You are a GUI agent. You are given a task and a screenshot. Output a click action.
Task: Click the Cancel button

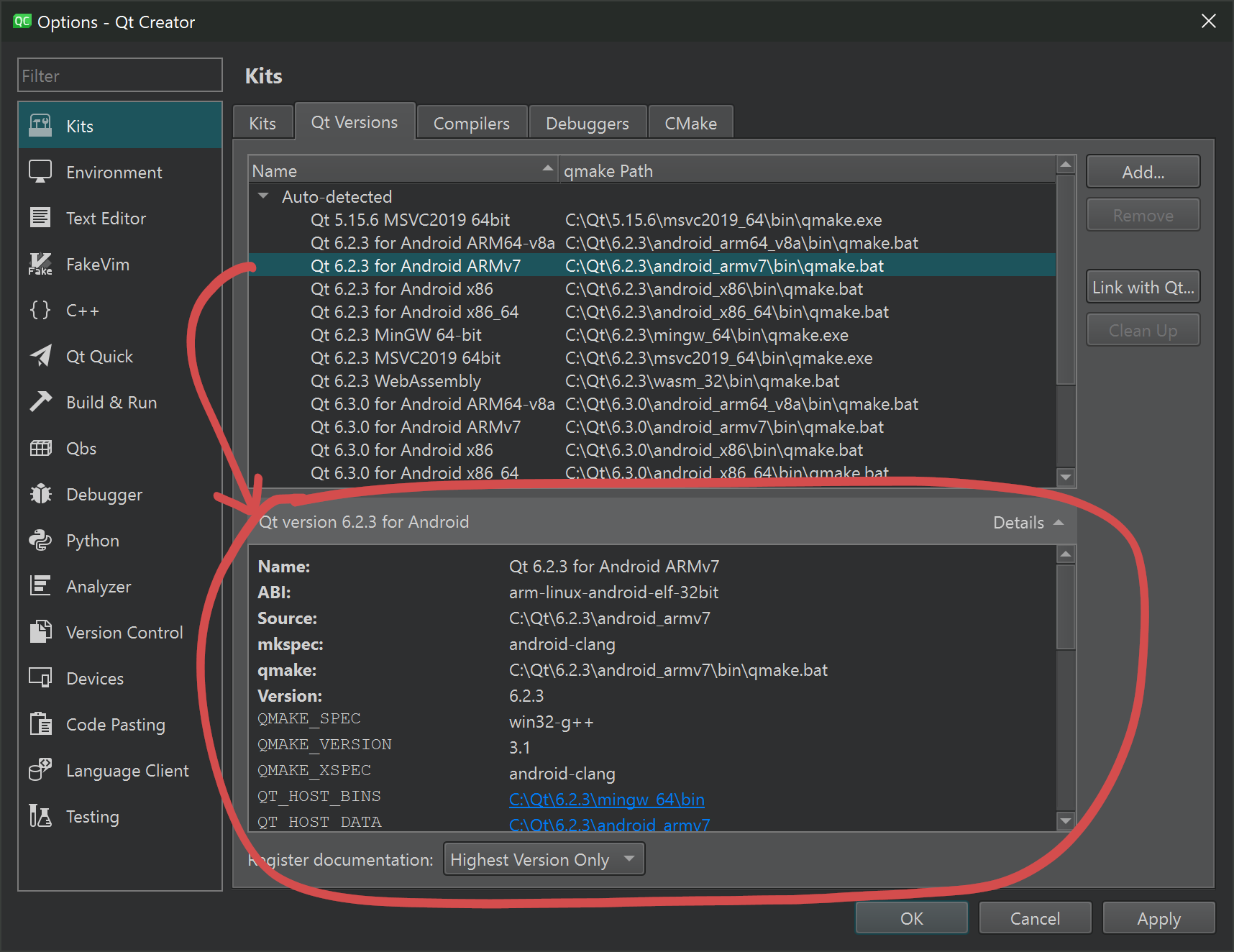(x=1035, y=918)
